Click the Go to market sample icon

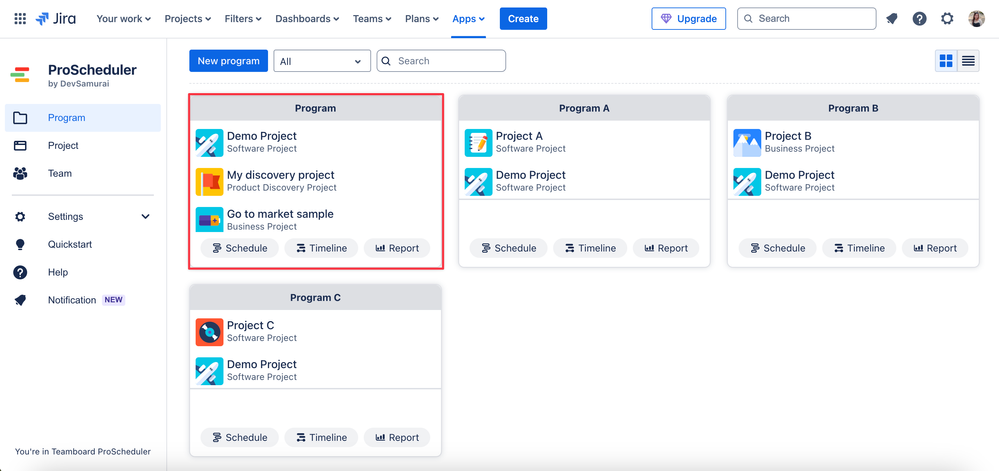[210, 219]
